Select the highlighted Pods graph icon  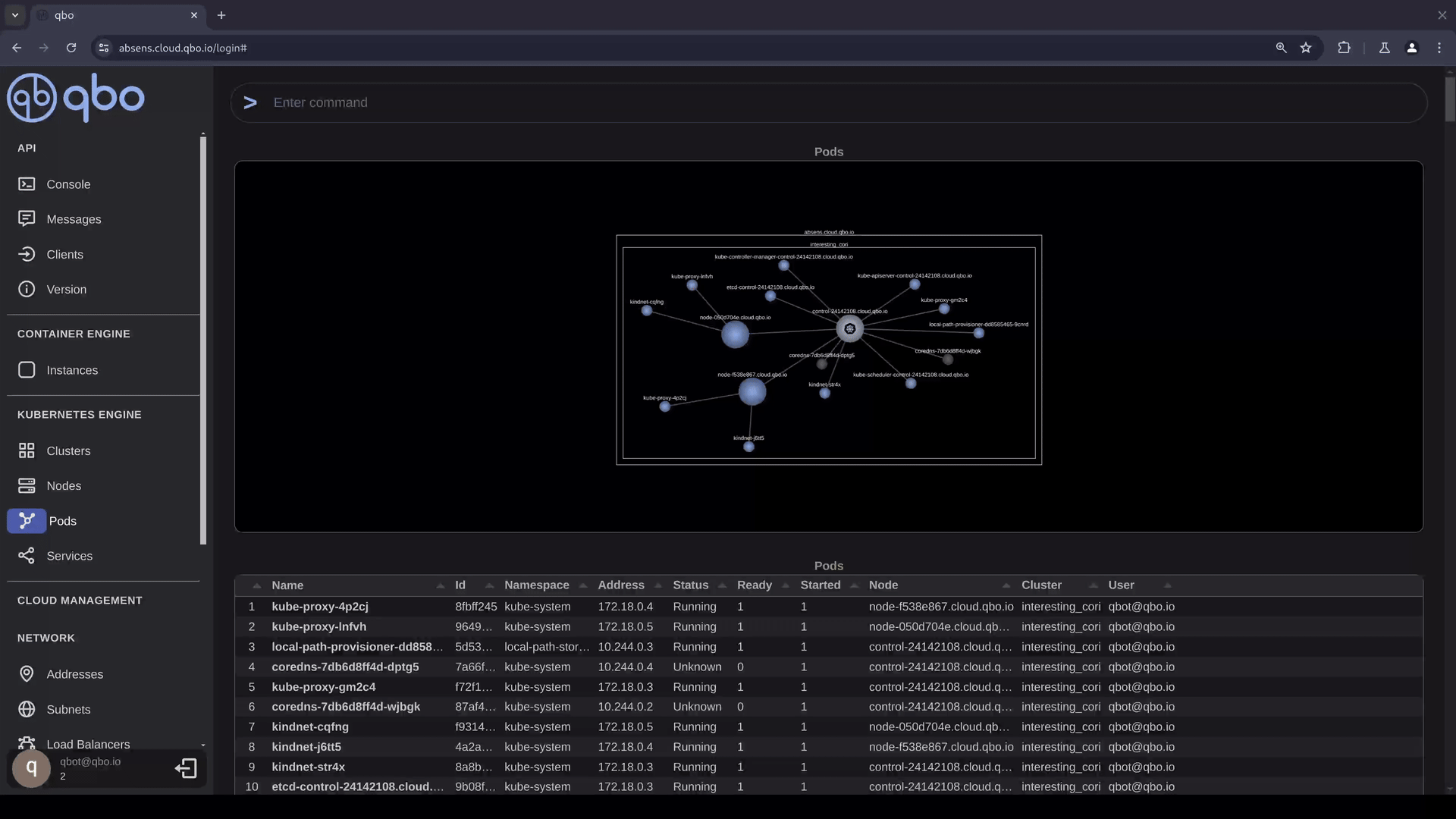27,521
